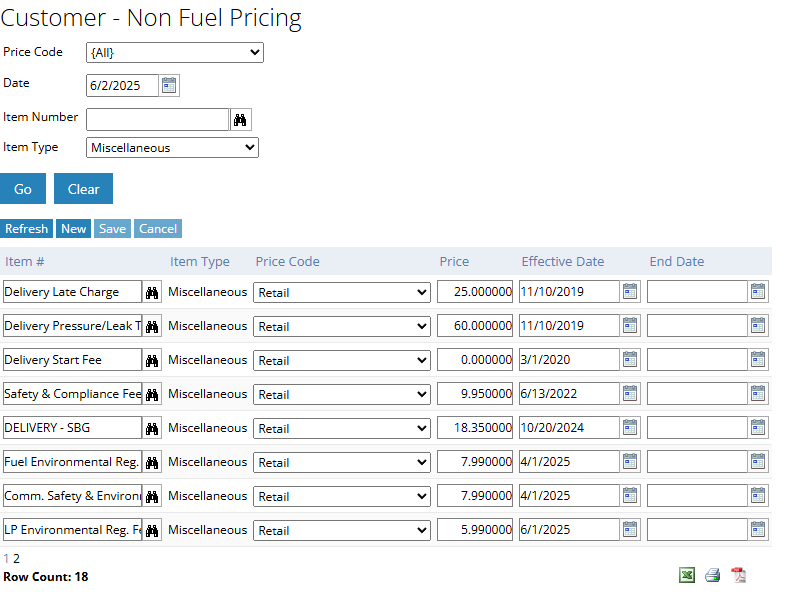Export the grid to Excel

click(x=687, y=575)
